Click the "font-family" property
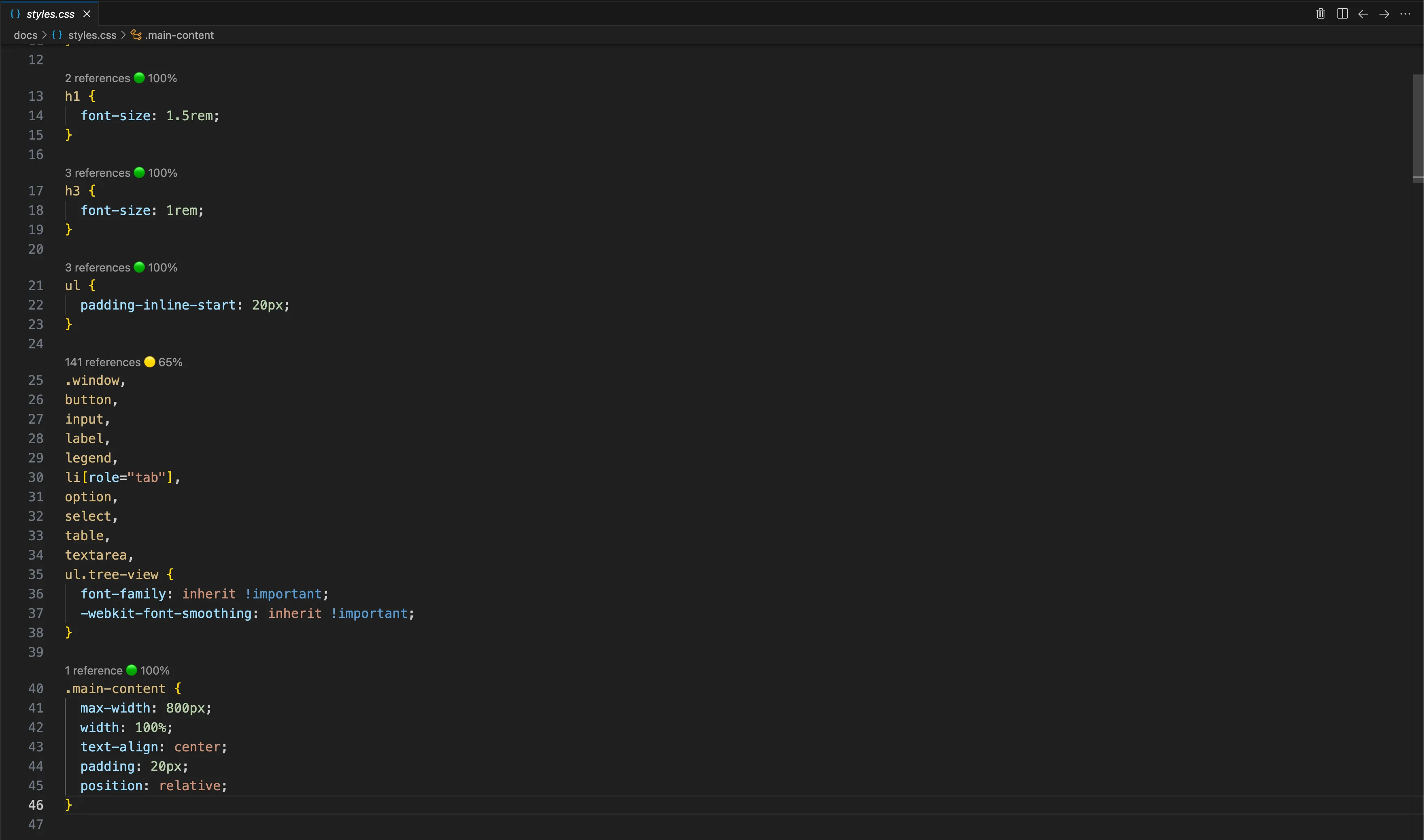This screenshot has height=840, width=1424. tap(123, 594)
